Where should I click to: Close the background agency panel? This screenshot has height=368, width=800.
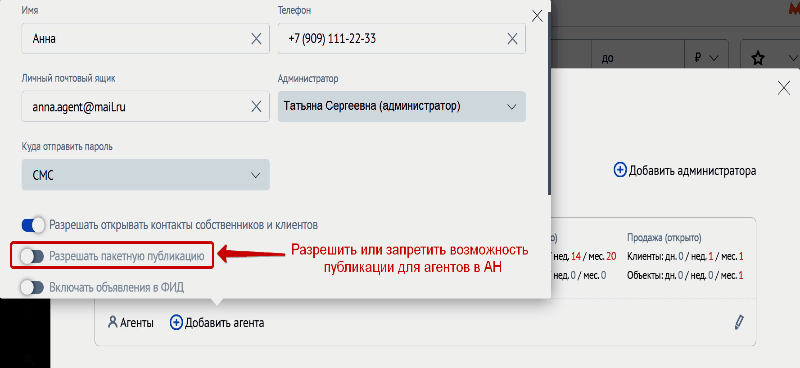[x=784, y=88]
